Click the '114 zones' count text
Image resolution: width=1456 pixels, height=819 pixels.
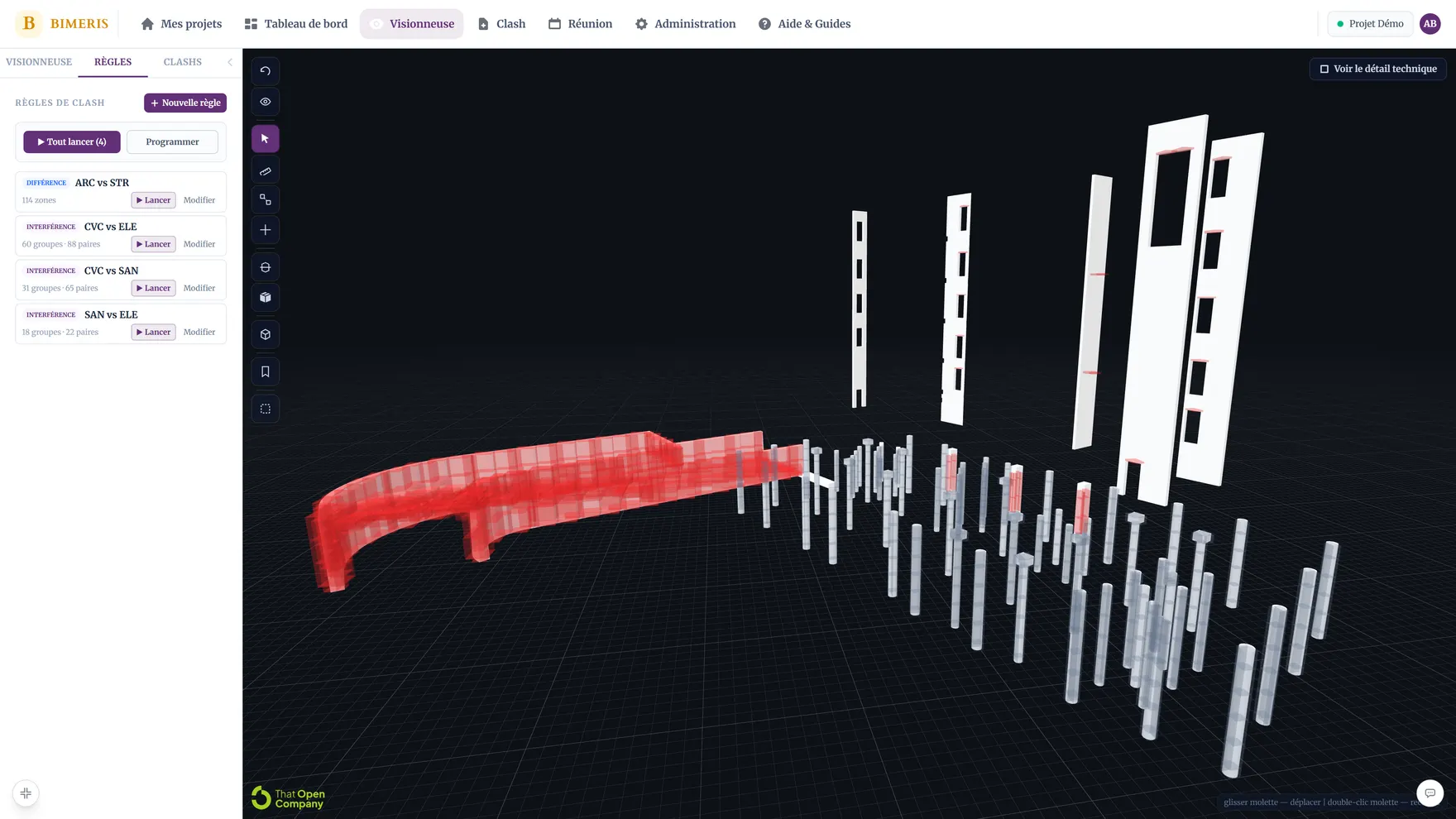point(39,200)
